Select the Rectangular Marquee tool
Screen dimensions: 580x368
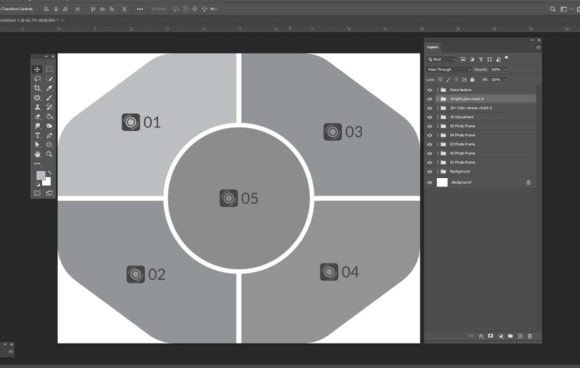[x=49, y=69]
